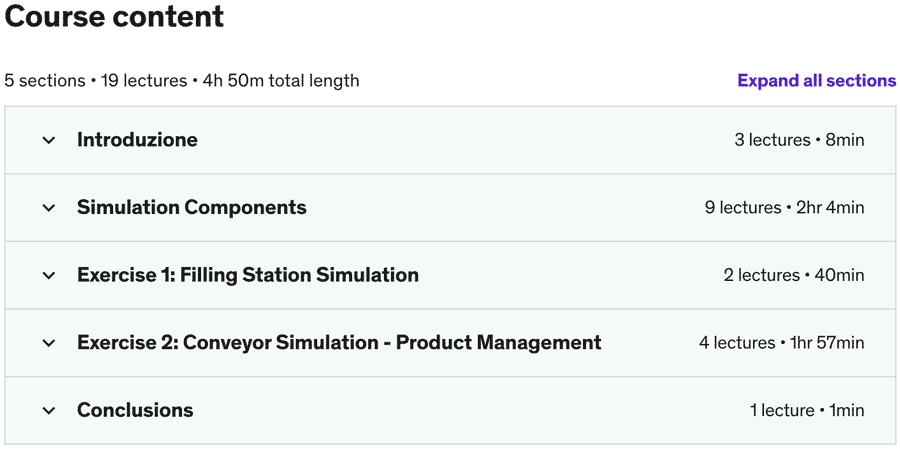
Task: Click the "5 sections" summary text
Action: 45,81
